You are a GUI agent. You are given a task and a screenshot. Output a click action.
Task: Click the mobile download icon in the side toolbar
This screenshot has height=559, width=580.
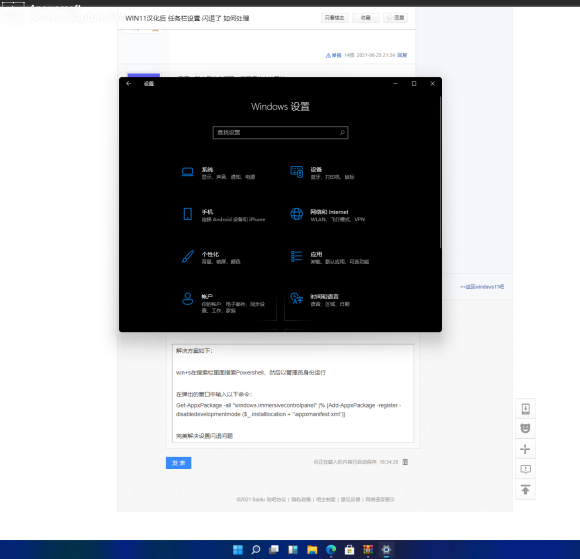click(x=525, y=409)
